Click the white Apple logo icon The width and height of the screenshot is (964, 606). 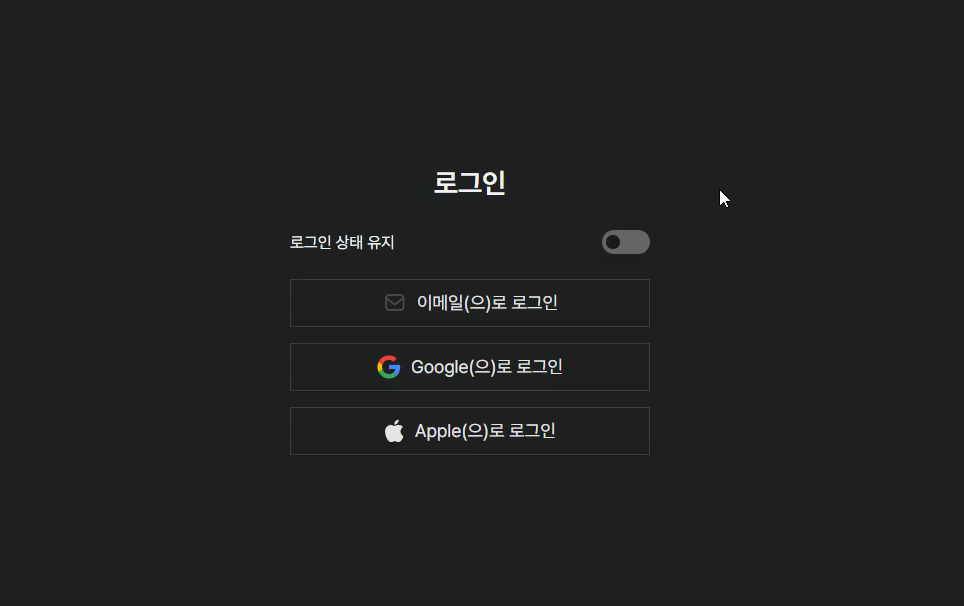coord(394,431)
